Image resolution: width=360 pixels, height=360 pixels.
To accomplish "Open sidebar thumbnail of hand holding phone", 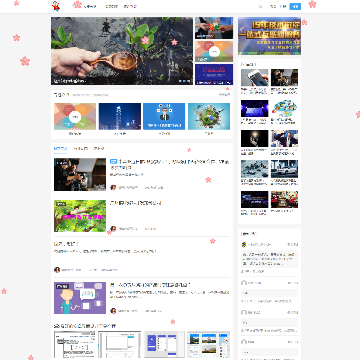I will (255, 78).
